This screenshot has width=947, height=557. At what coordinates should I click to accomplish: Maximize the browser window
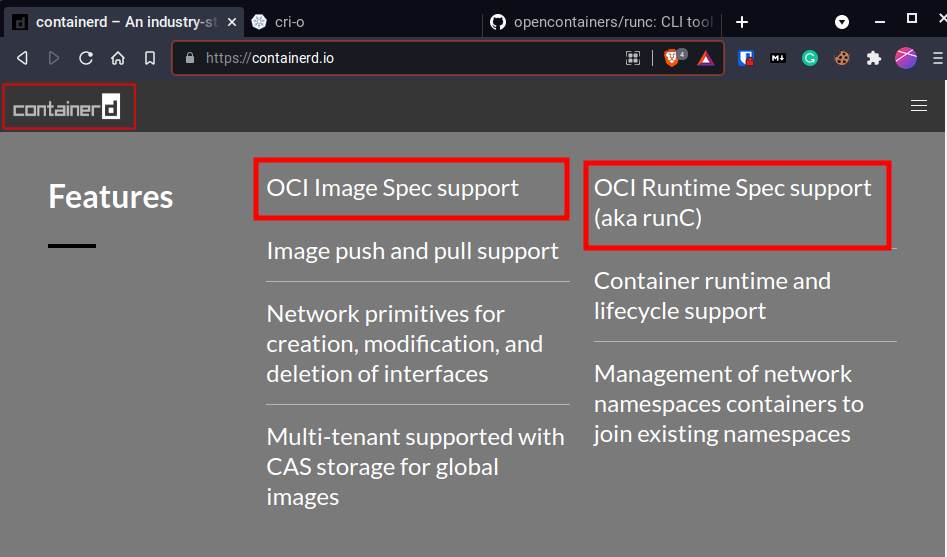point(912,19)
